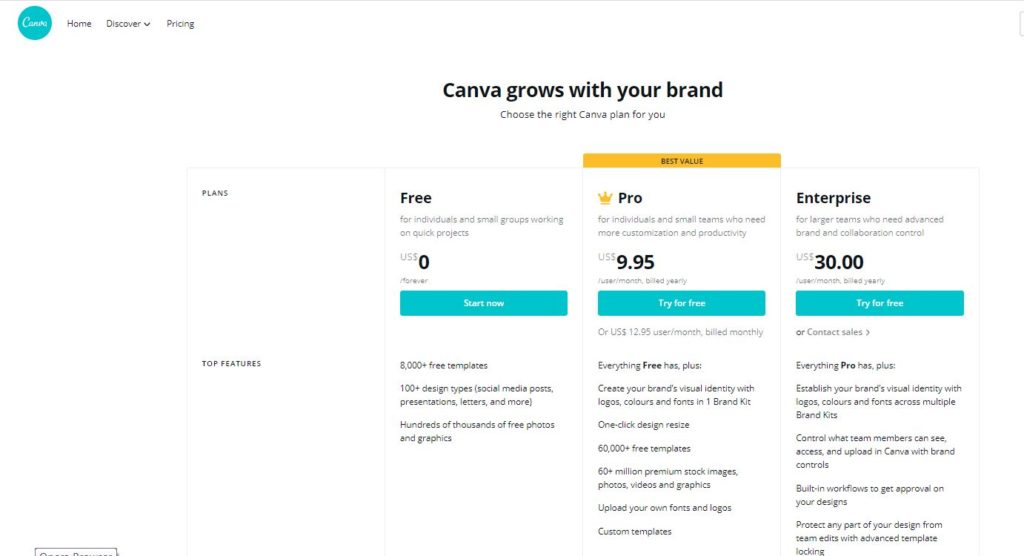Click the TOP FEATURES section label

[231, 364]
